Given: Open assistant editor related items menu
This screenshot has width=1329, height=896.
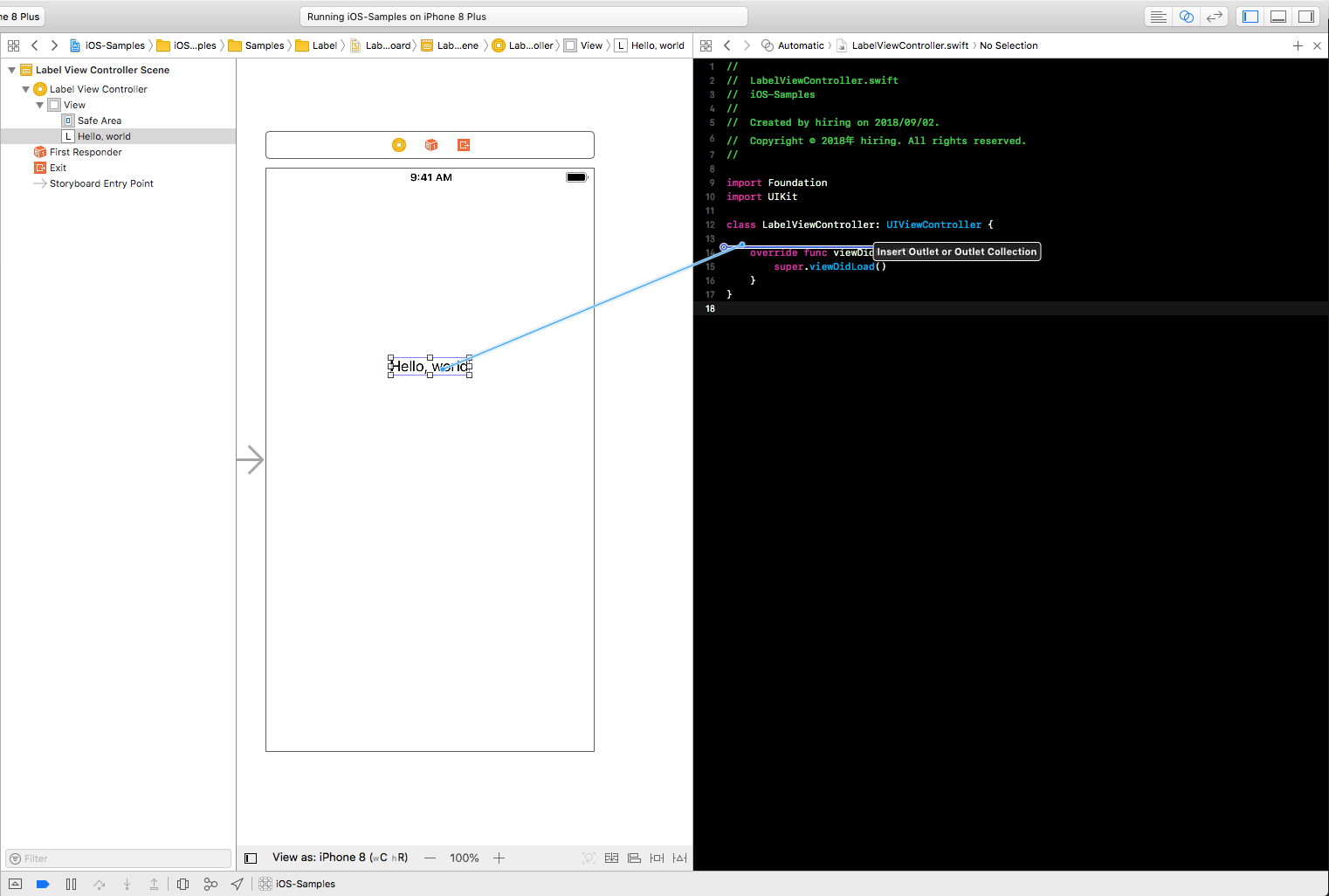Looking at the screenshot, I should click(x=706, y=45).
